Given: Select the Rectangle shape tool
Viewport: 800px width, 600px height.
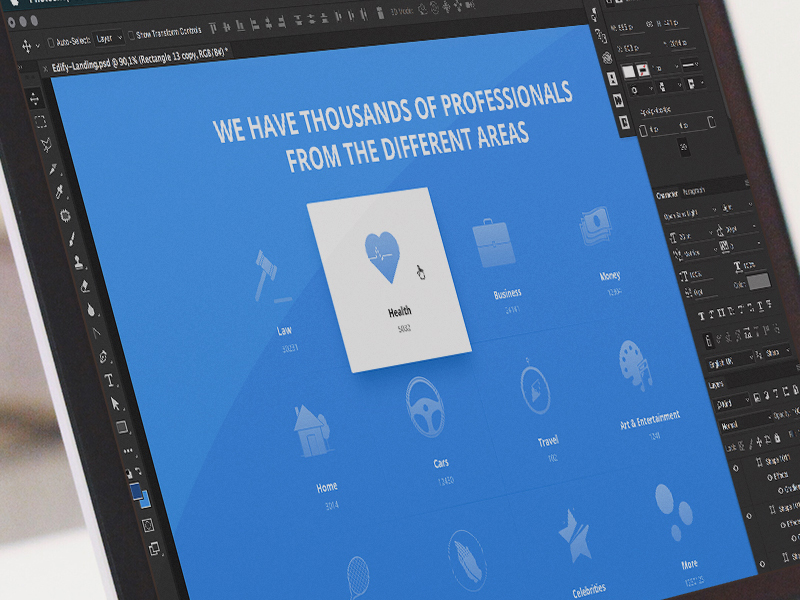Looking at the screenshot, I should point(122,427).
